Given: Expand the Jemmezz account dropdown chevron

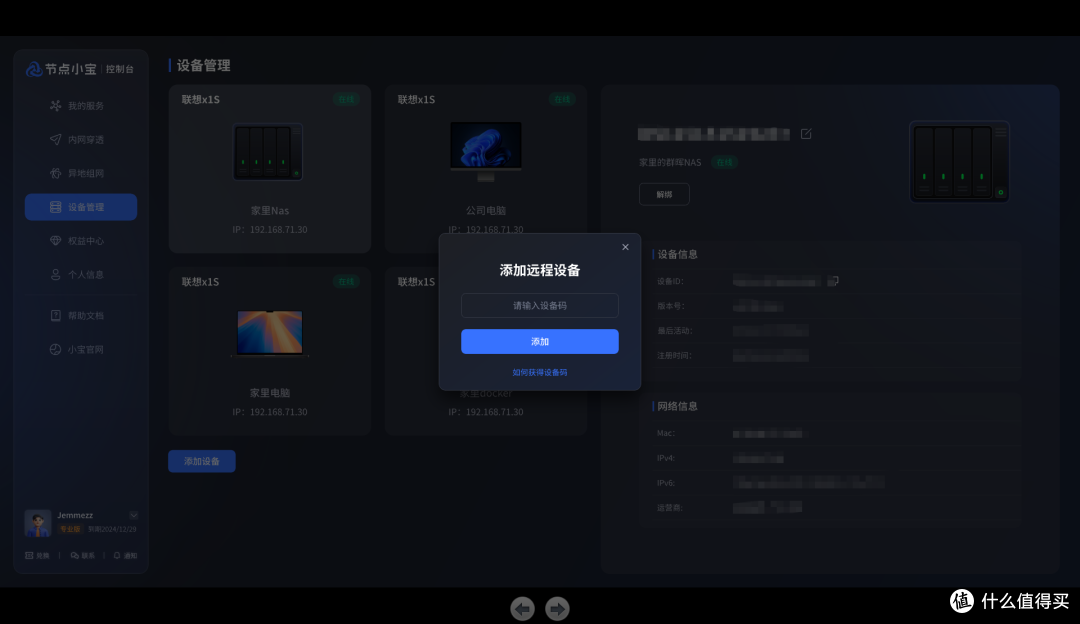Looking at the screenshot, I should pyautogui.click(x=134, y=515).
